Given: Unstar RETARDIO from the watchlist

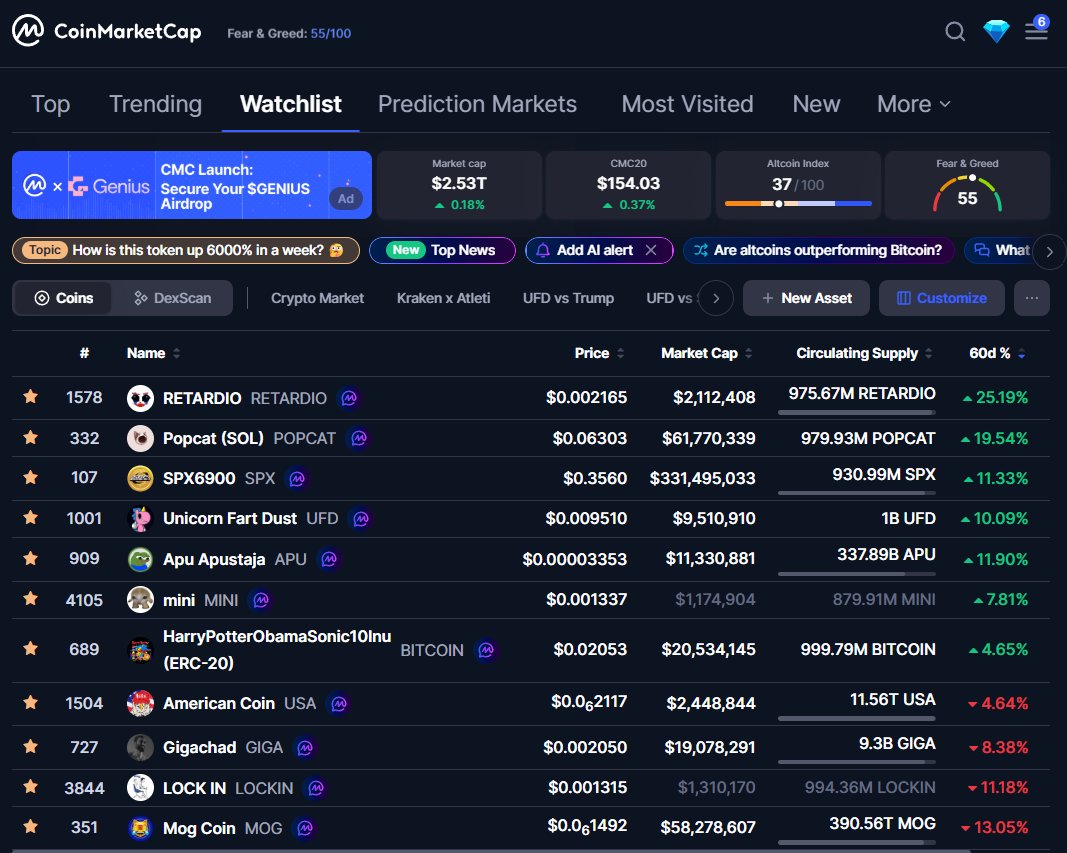Looking at the screenshot, I should coord(31,396).
